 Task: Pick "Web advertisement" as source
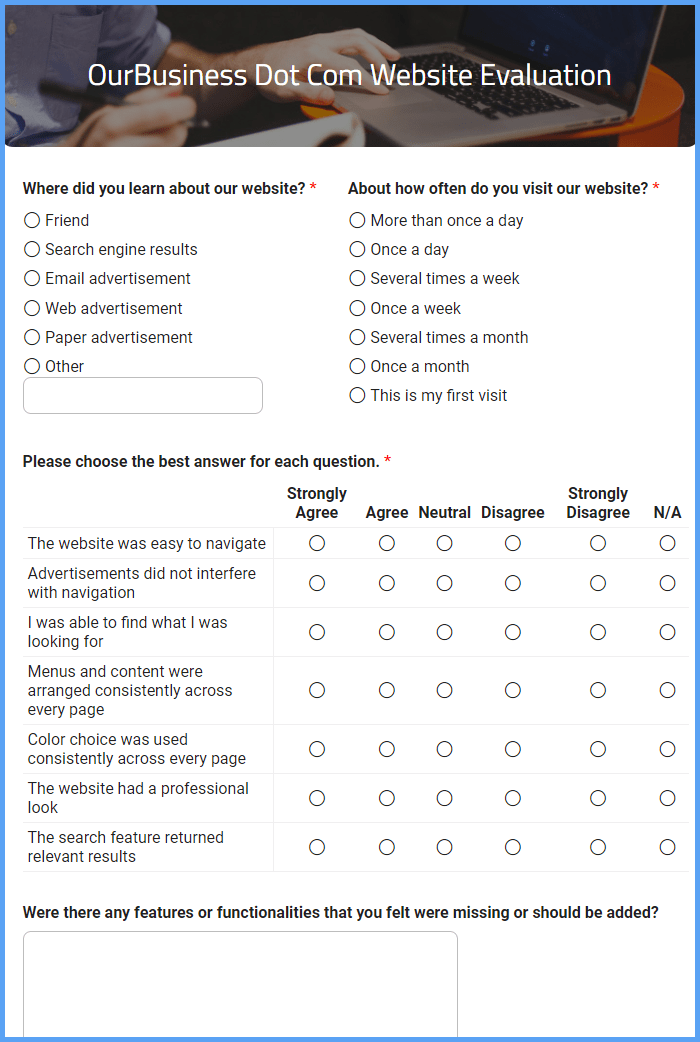(x=32, y=309)
